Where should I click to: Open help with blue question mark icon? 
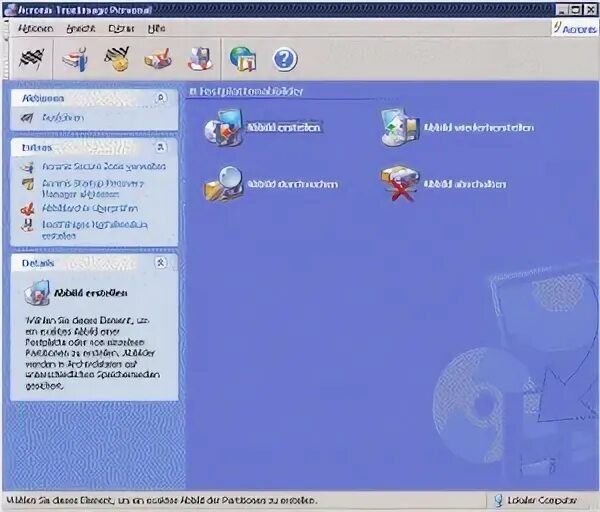pos(285,59)
